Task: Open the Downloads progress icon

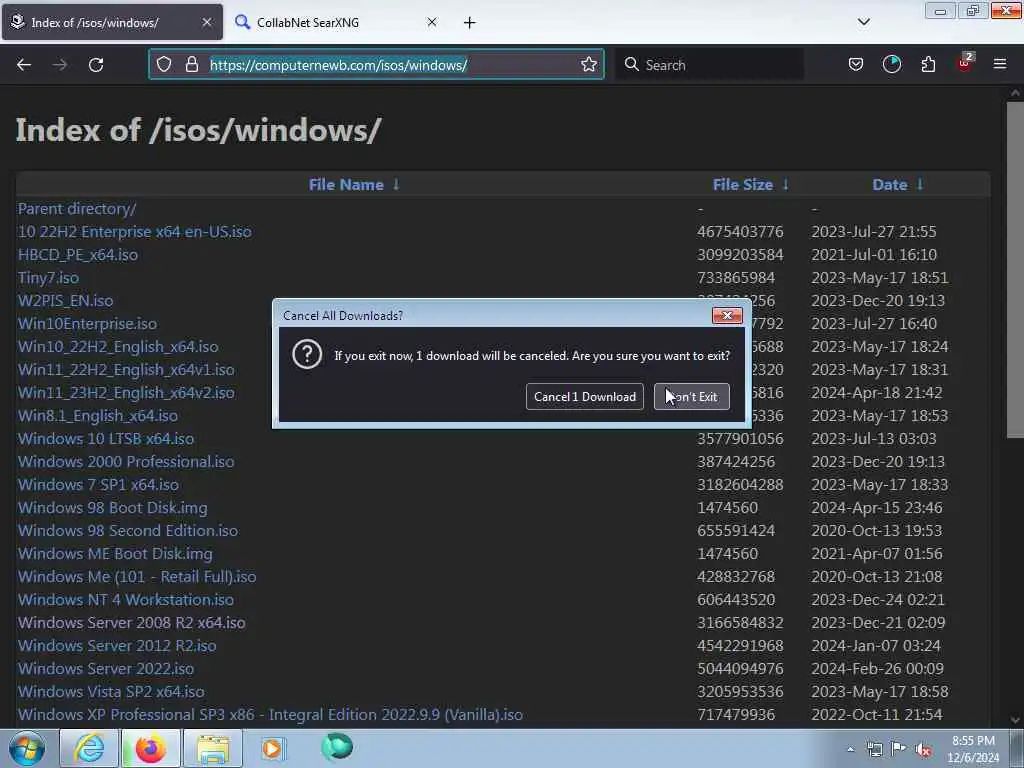Action: 891,64
